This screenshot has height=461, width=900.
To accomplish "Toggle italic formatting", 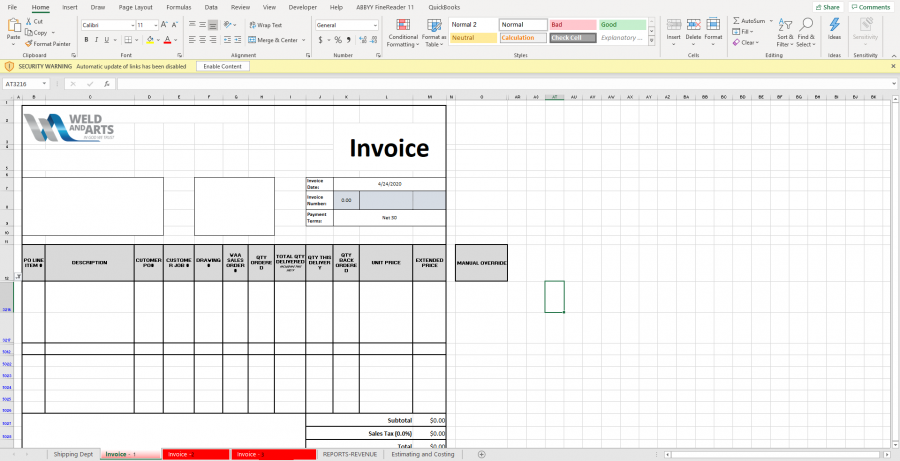I will click(96, 40).
